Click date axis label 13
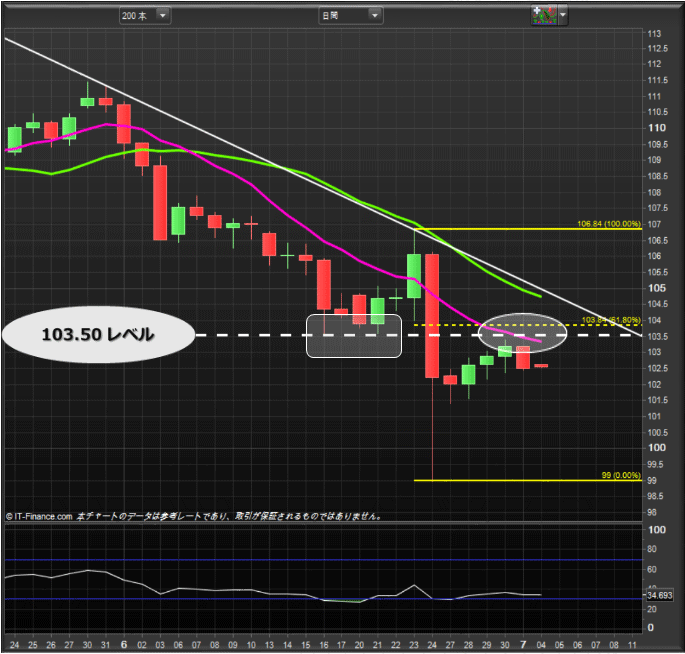This screenshot has width=685, height=654. [269, 645]
